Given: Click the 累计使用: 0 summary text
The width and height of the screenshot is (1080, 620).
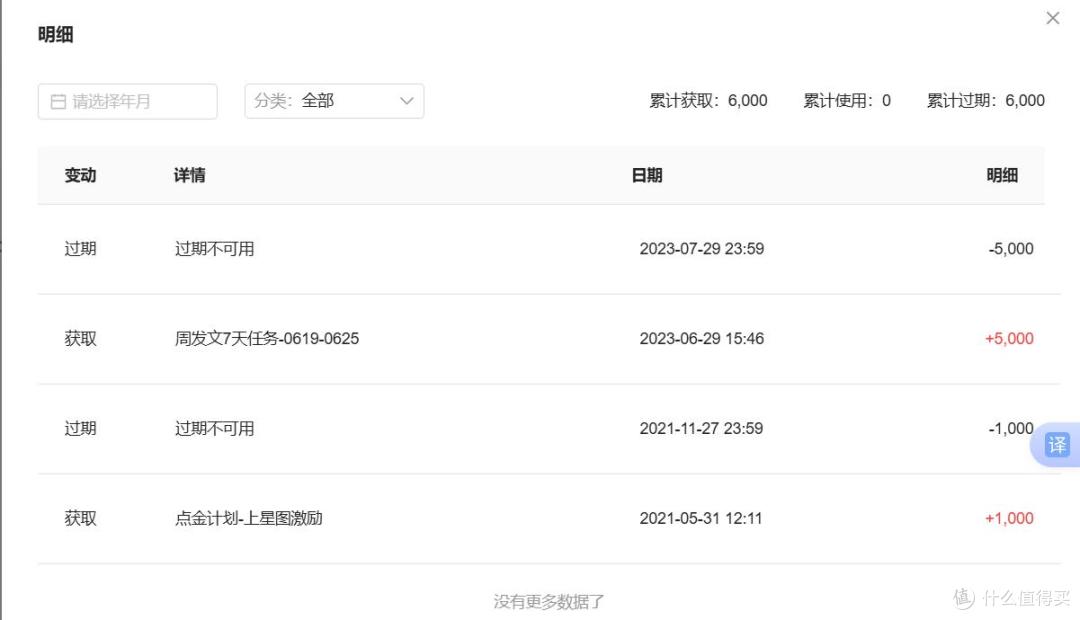Looking at the screenshot, I should [x=847, y=101].
